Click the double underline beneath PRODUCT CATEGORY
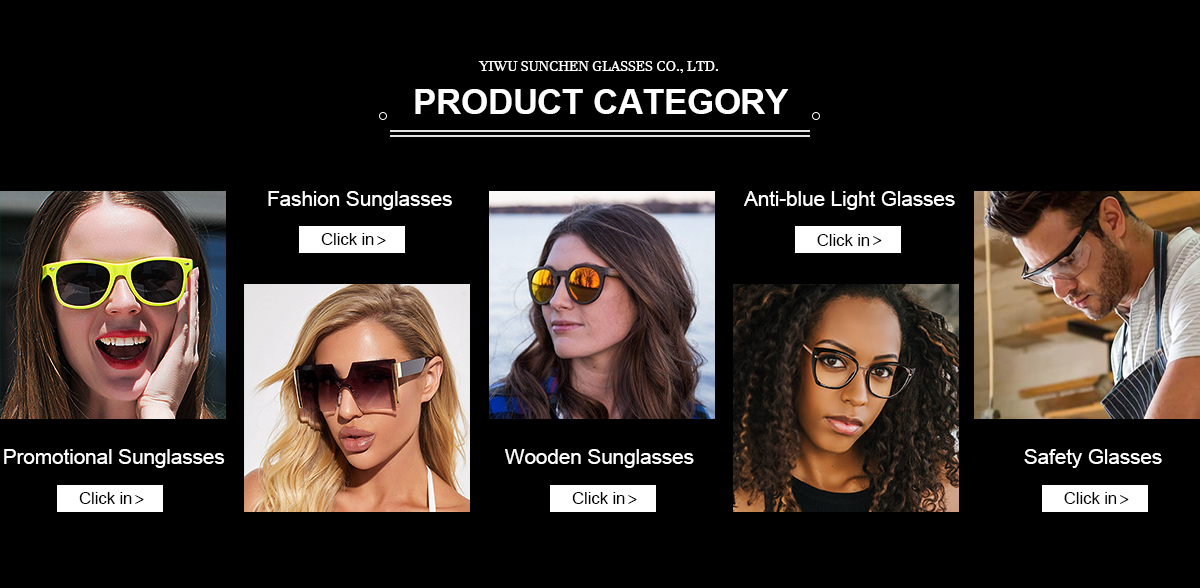The height and width of the screenshot is (588, 1200). point(600,132)
